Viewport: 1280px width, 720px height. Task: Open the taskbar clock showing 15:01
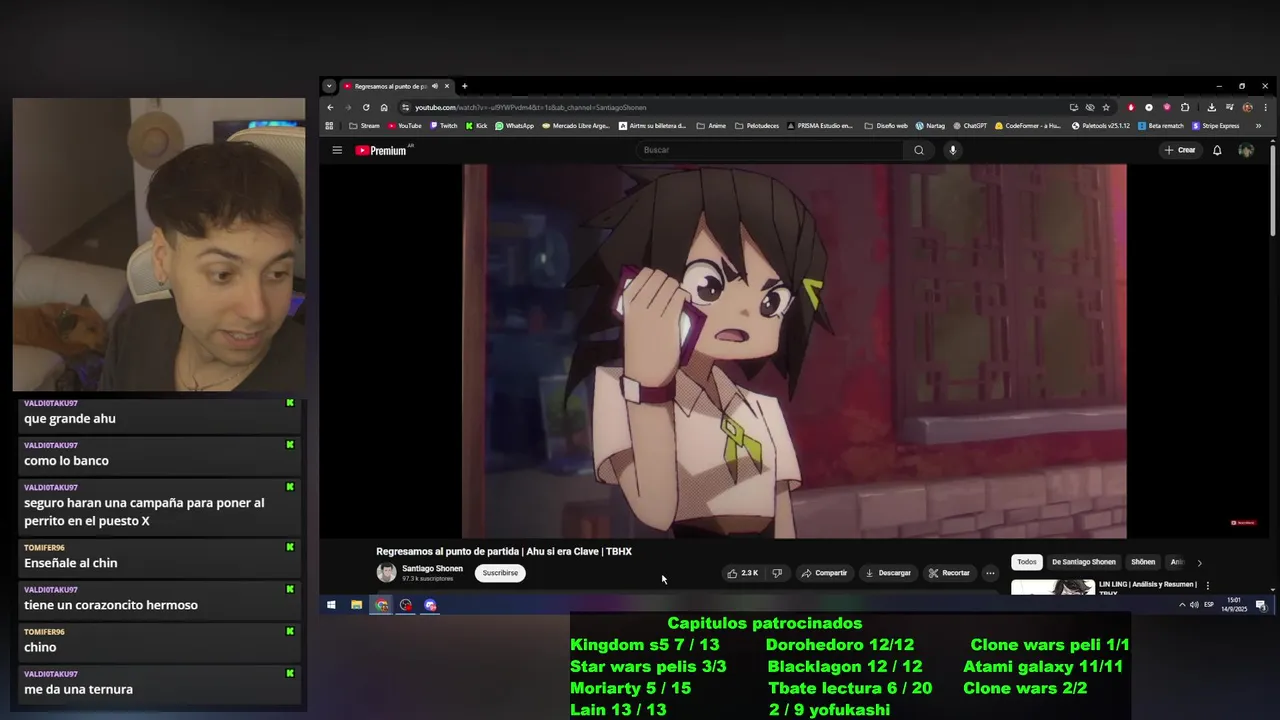[x=1234, y=605]
